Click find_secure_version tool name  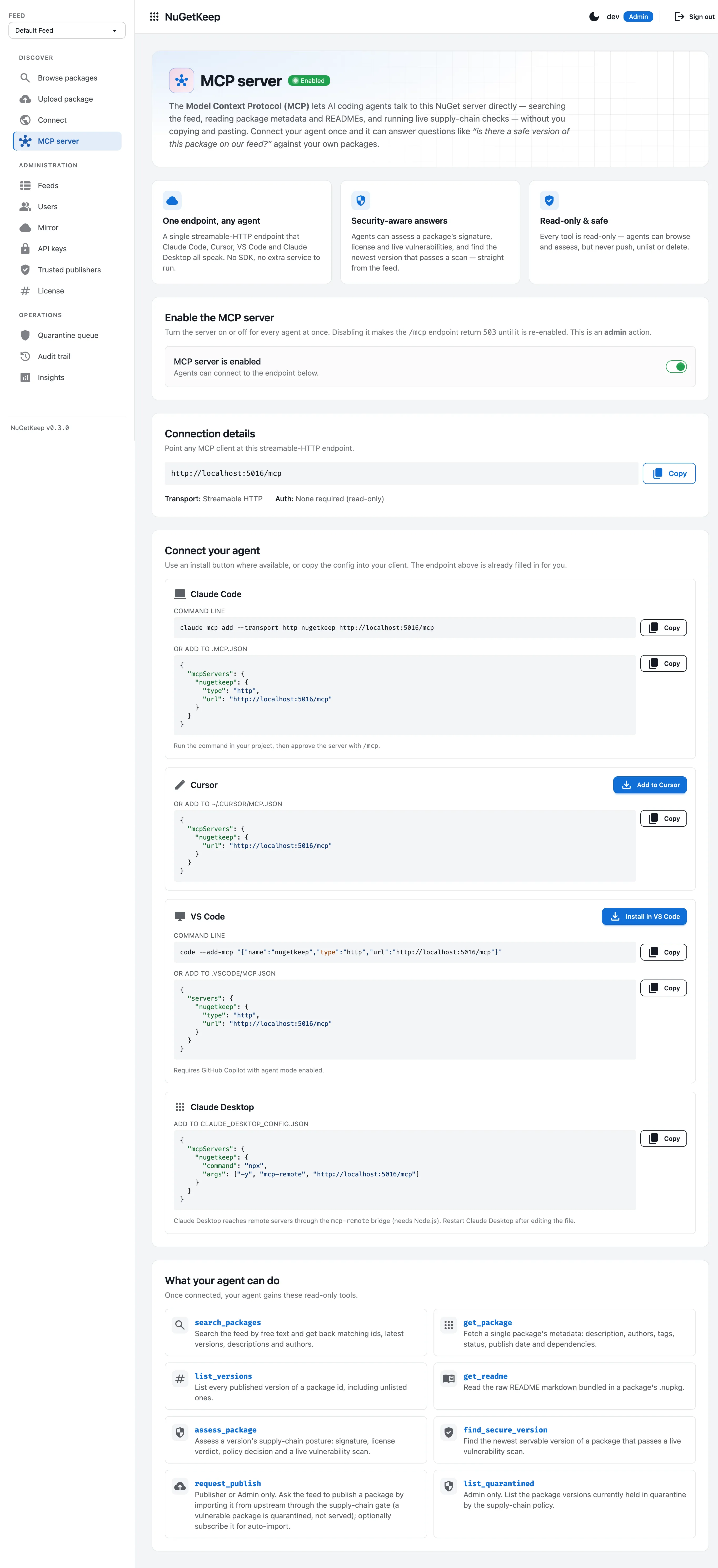pyautogui.click(x=505, y=1430)
